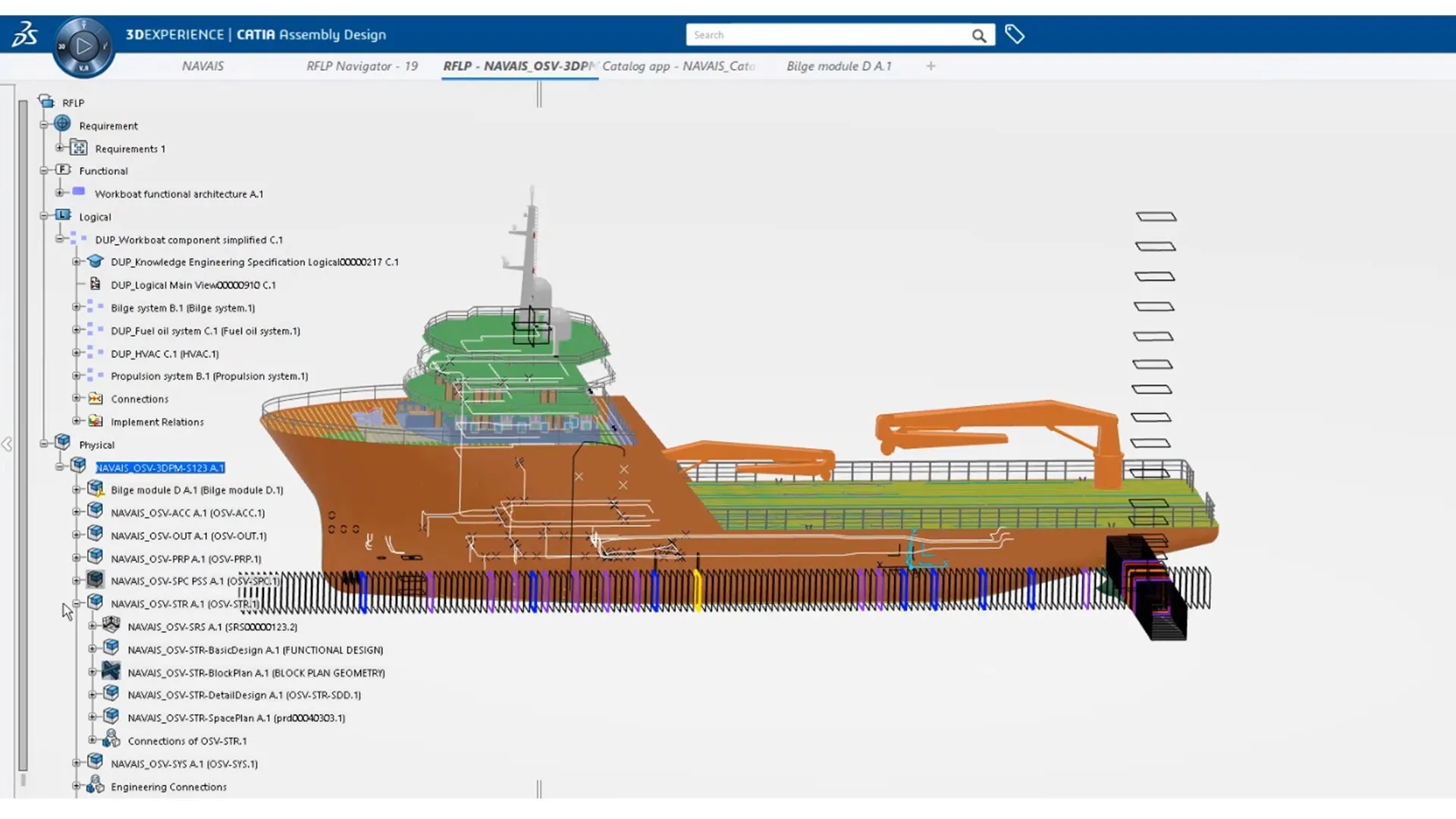Viewport: 1456px width, 819px height.
Task: Expand the Engineering Connections node
Action: (x=75, y=786)
